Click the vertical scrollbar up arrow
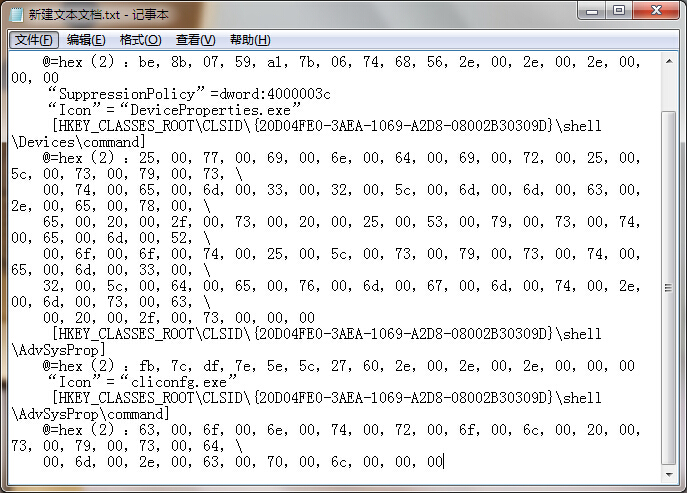 (x=670, y=62)
